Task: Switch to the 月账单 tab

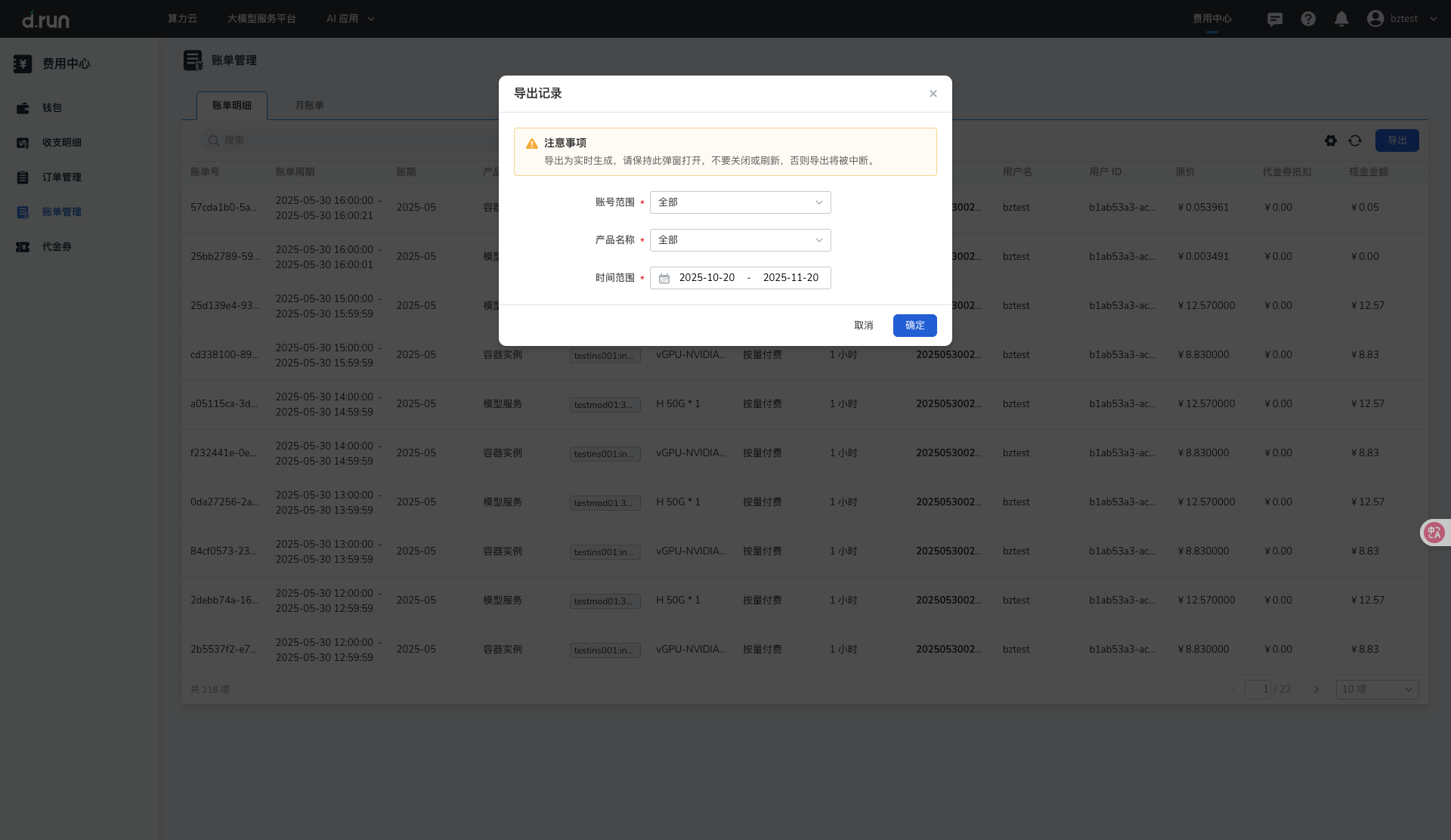Action: click(309, 106)
